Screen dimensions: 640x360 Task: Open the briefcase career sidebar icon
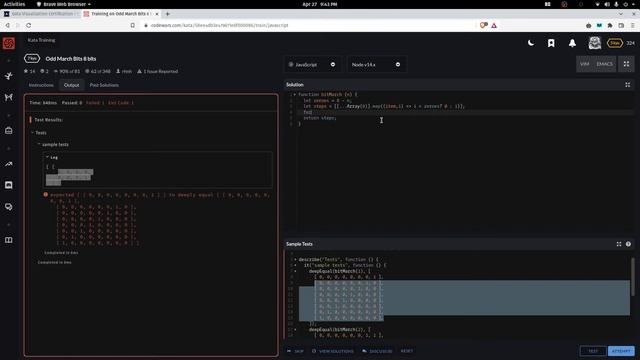pos(9,131)
